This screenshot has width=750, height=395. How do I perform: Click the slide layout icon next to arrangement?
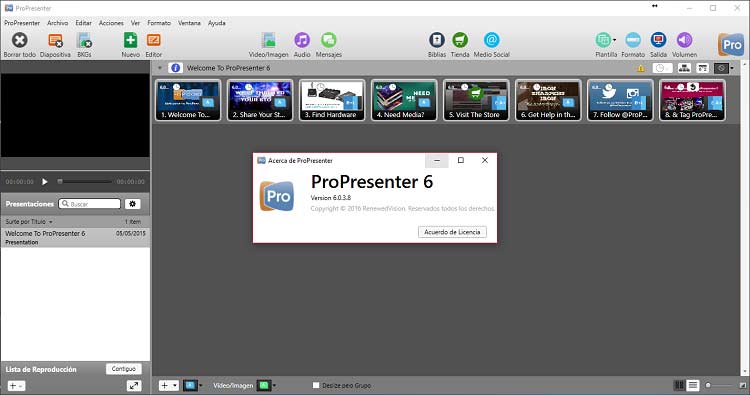click(x=702, y=68)
